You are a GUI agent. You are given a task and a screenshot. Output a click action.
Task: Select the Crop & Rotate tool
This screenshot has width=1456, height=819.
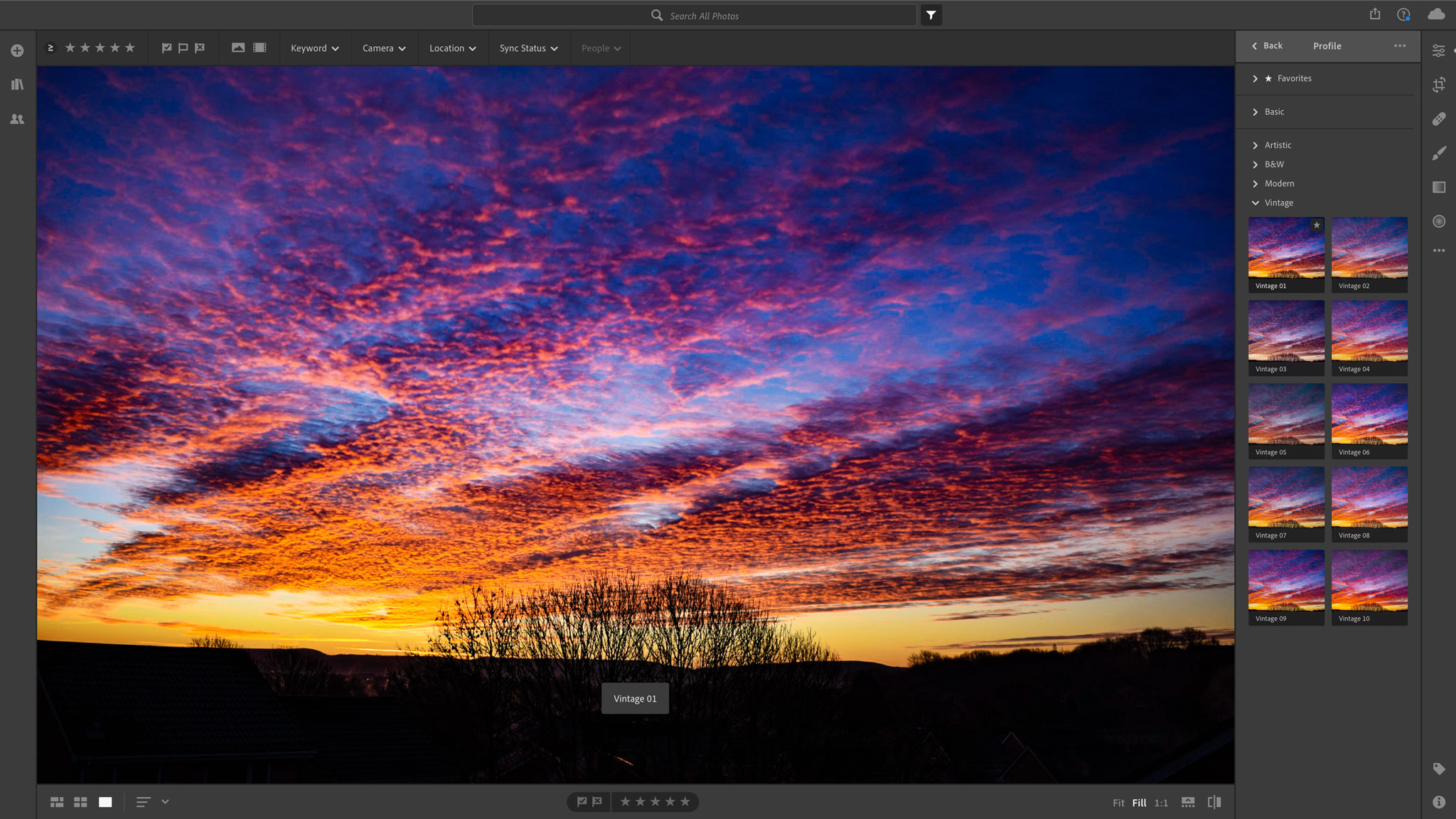[x=1440, y=84]
